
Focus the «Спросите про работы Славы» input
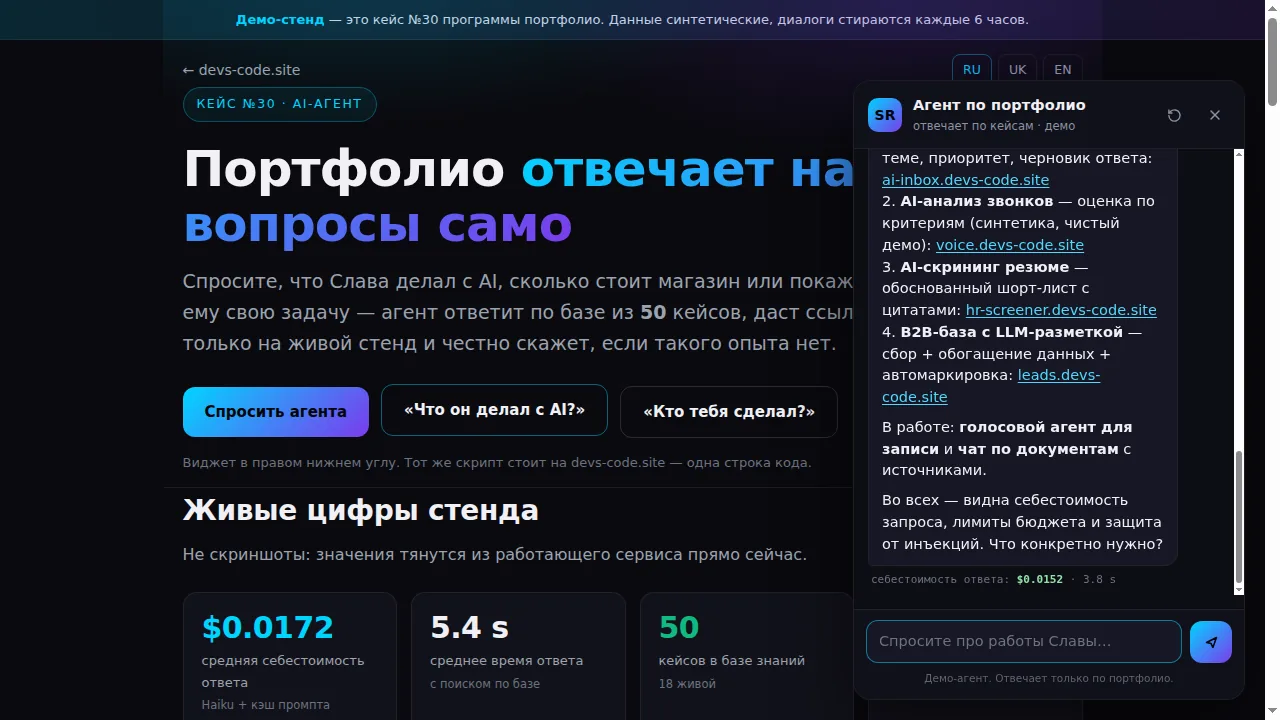(1024, 642)
